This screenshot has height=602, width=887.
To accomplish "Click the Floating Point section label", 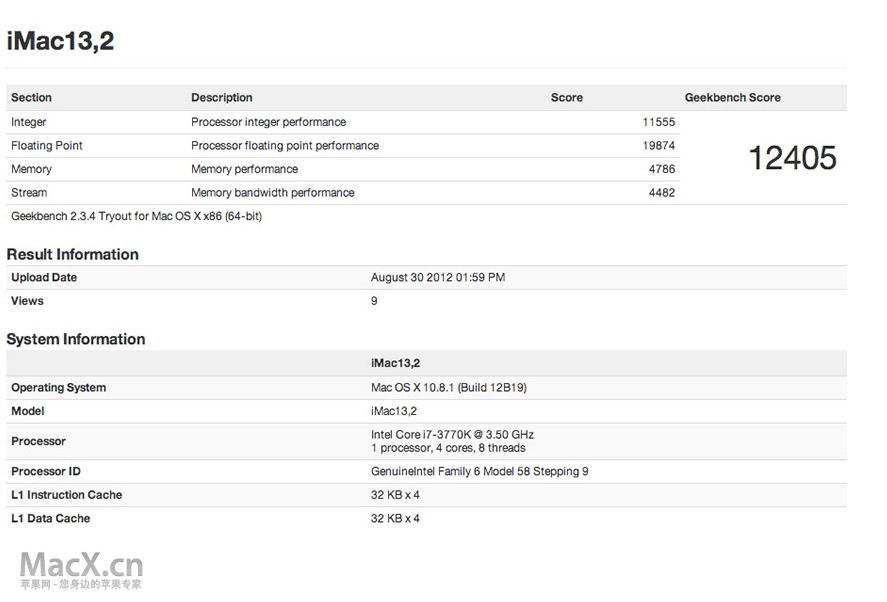I will point(47,145).
